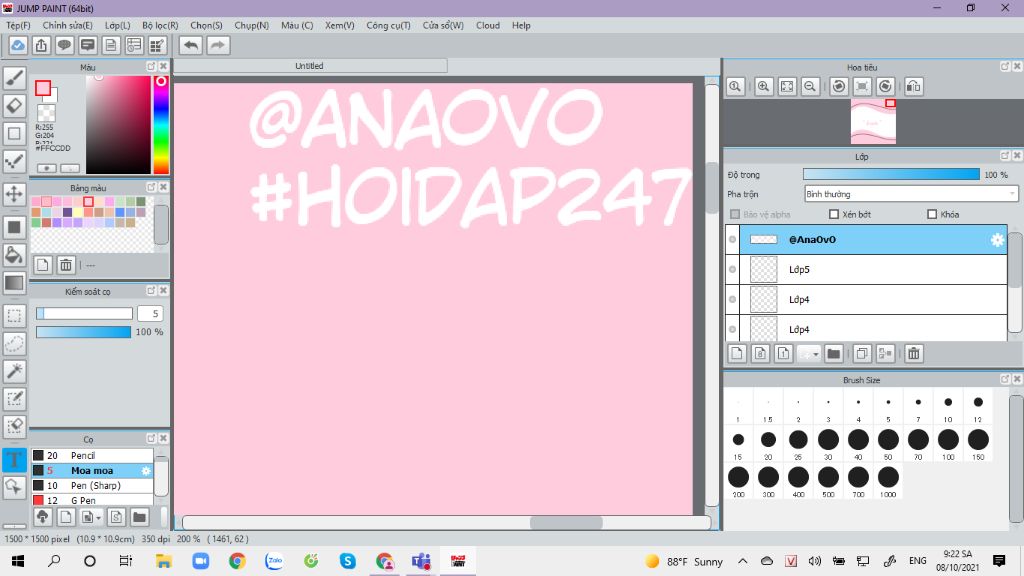Select the Magic Wand tool
Viewport: 1024px width, 576px height.
click(14, 371)
